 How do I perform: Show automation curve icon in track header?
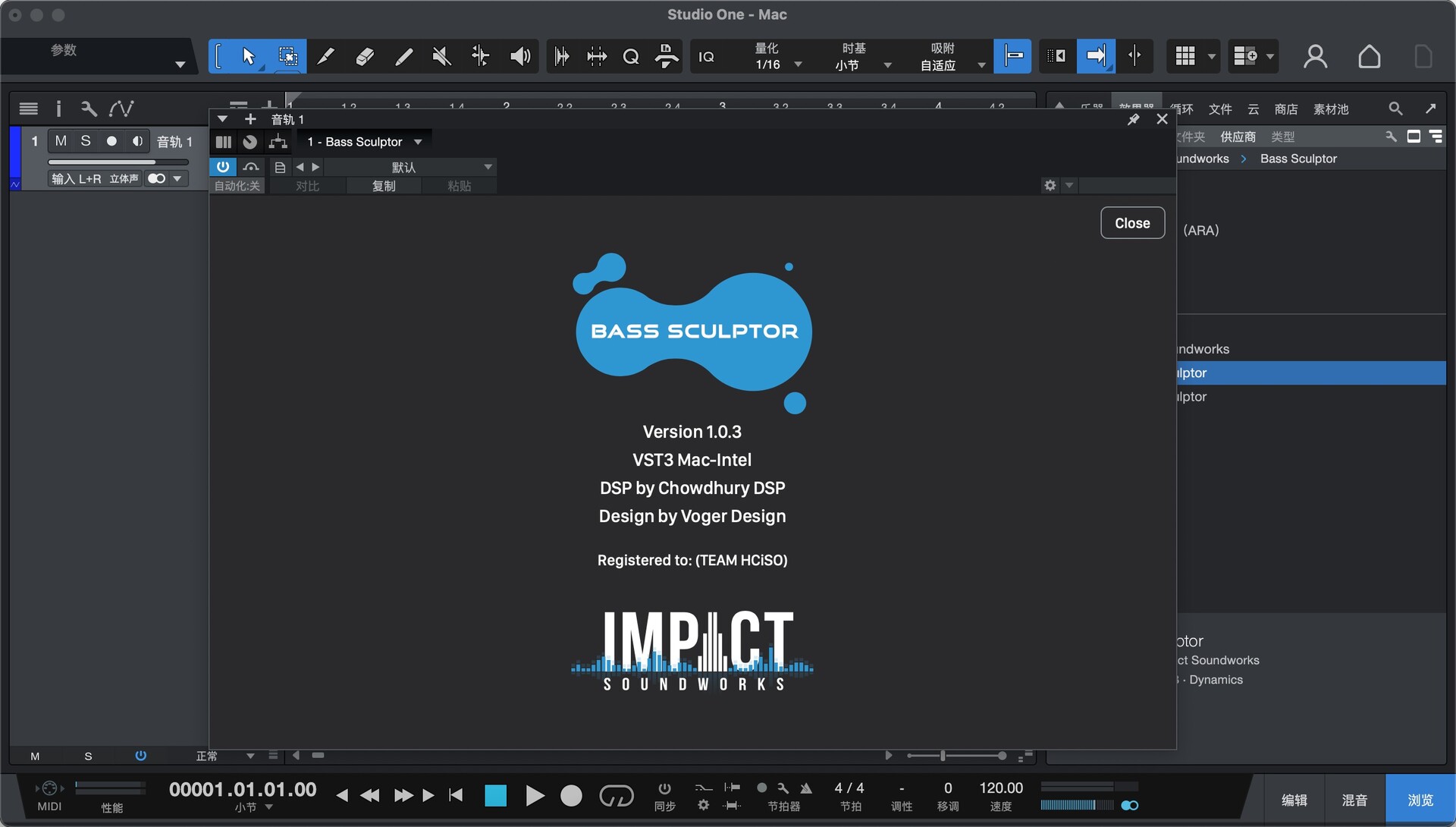[x=121, y=108]
